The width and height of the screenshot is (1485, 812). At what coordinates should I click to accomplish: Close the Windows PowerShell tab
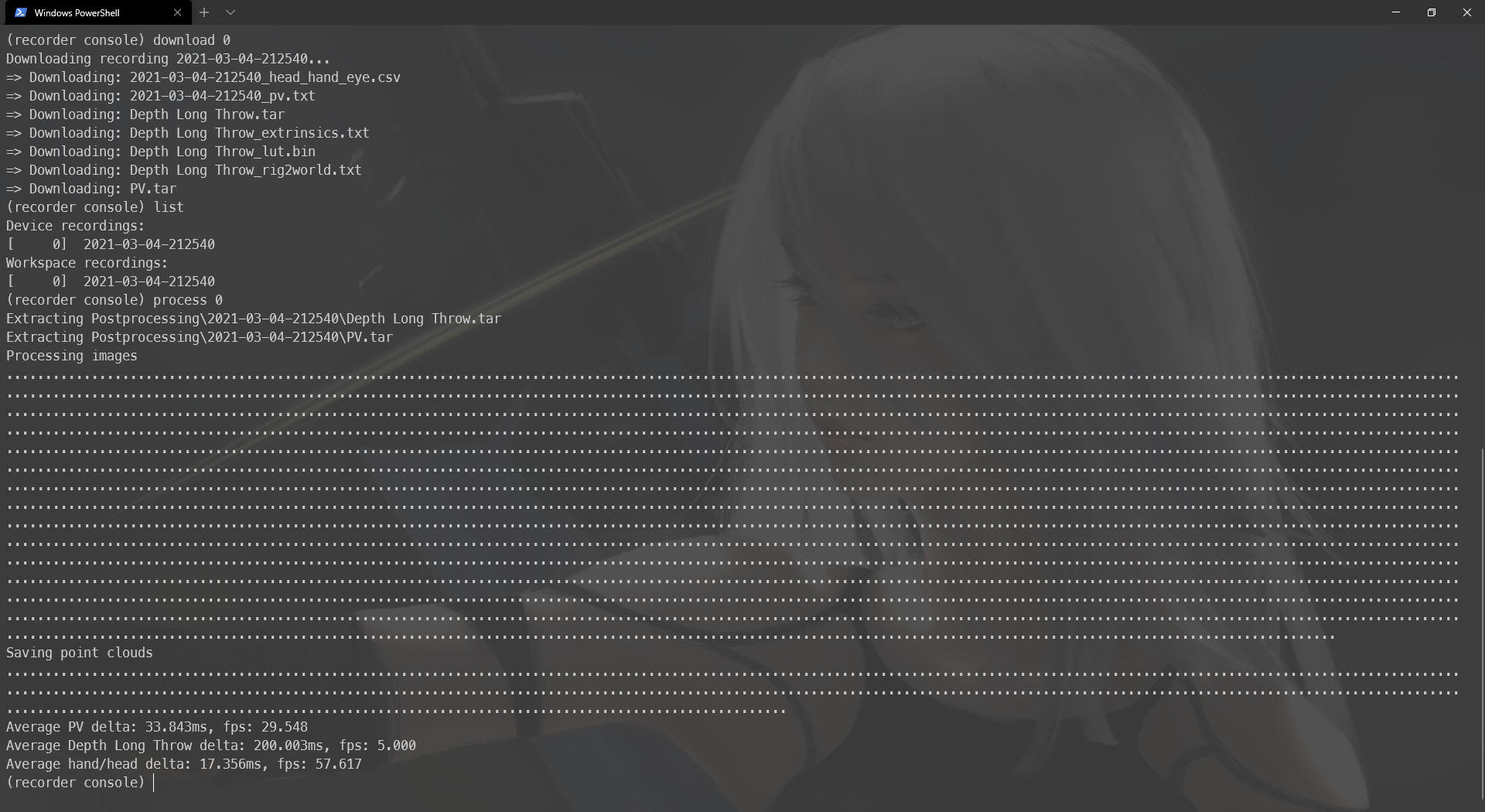tap(177, 12)
